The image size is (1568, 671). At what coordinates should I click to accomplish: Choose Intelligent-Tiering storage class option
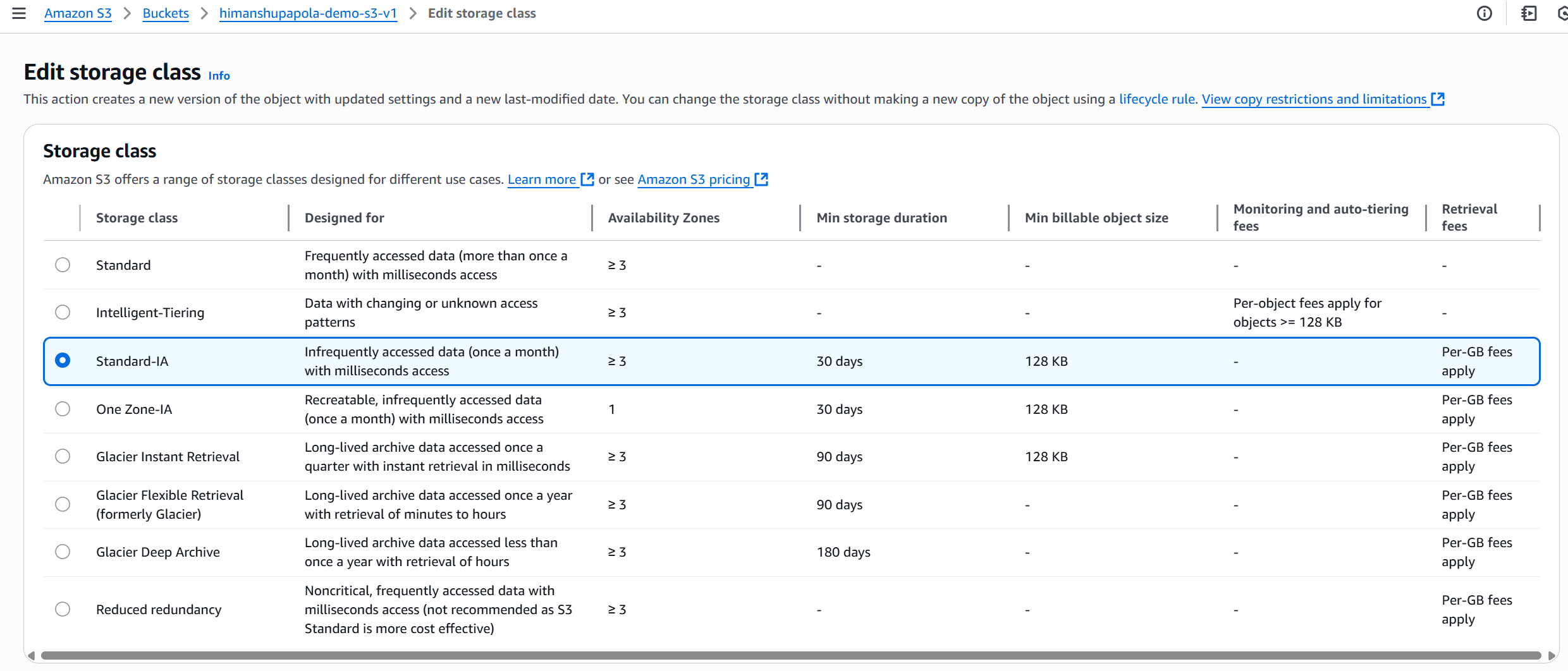[x=63, y=312]
